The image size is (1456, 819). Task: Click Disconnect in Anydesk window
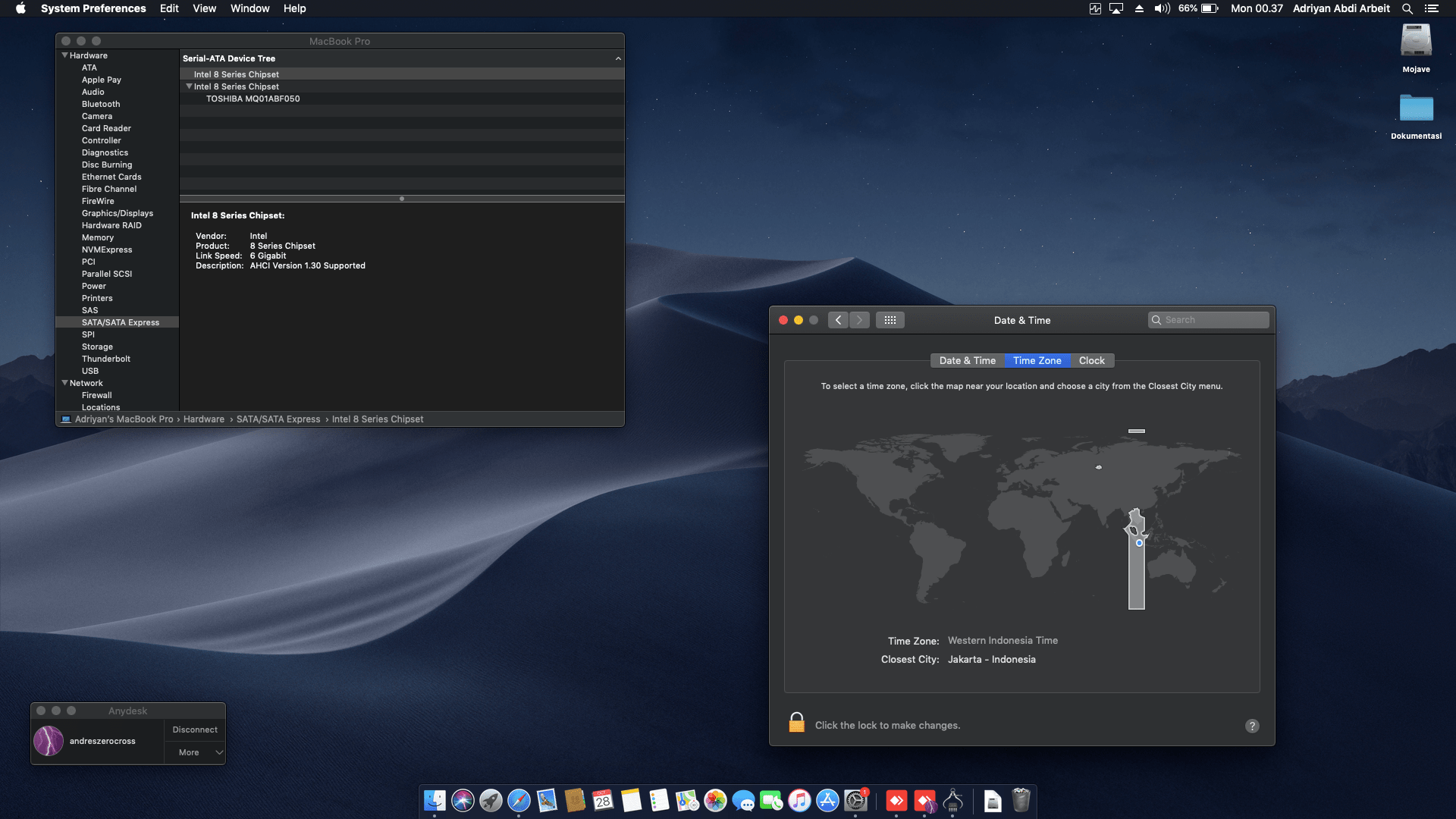coord(195,730)
